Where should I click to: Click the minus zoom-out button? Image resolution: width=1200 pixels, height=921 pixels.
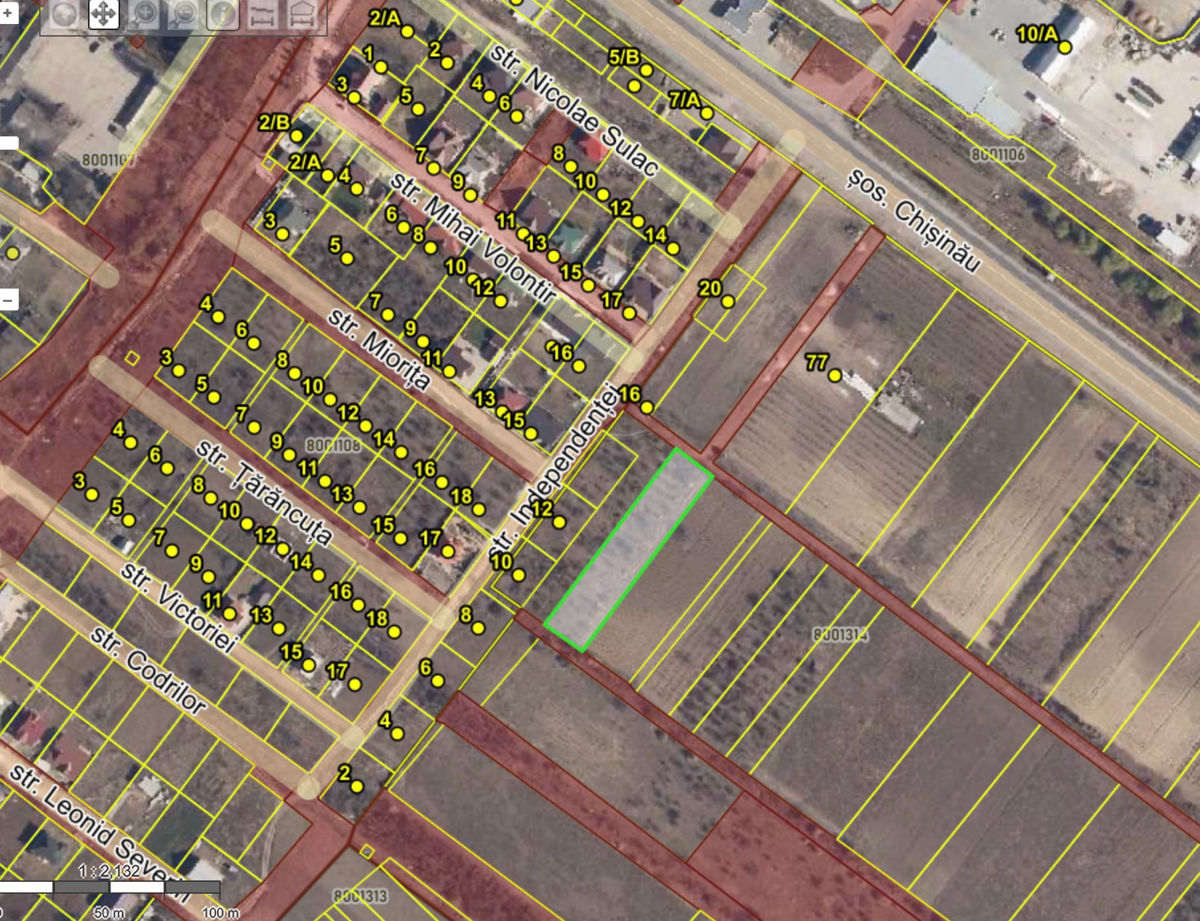tap(8, 299)
